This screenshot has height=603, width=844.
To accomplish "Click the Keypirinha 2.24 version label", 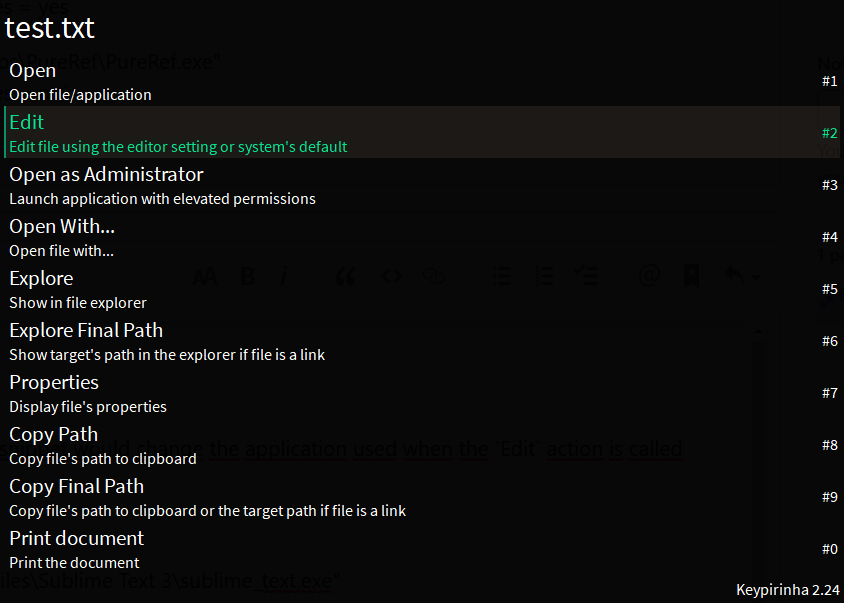I will coord(787,590).
